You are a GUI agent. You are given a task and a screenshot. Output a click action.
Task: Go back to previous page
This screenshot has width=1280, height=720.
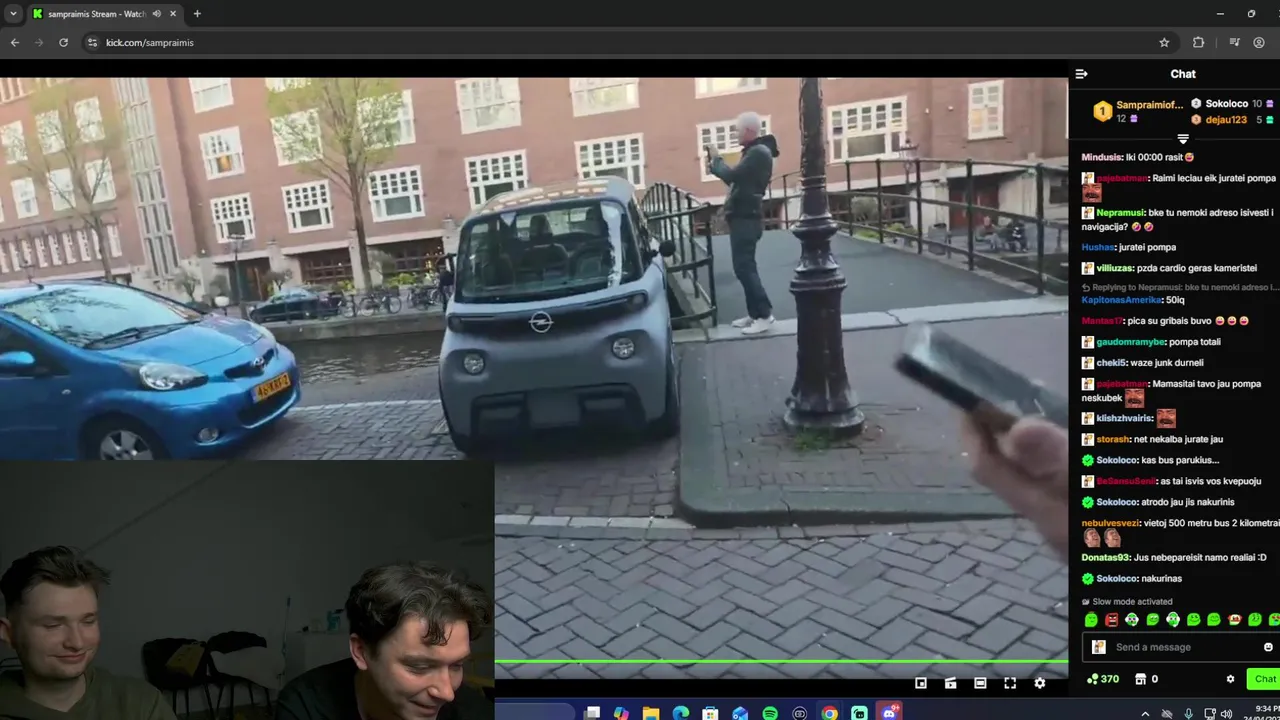tap(14, 43)
